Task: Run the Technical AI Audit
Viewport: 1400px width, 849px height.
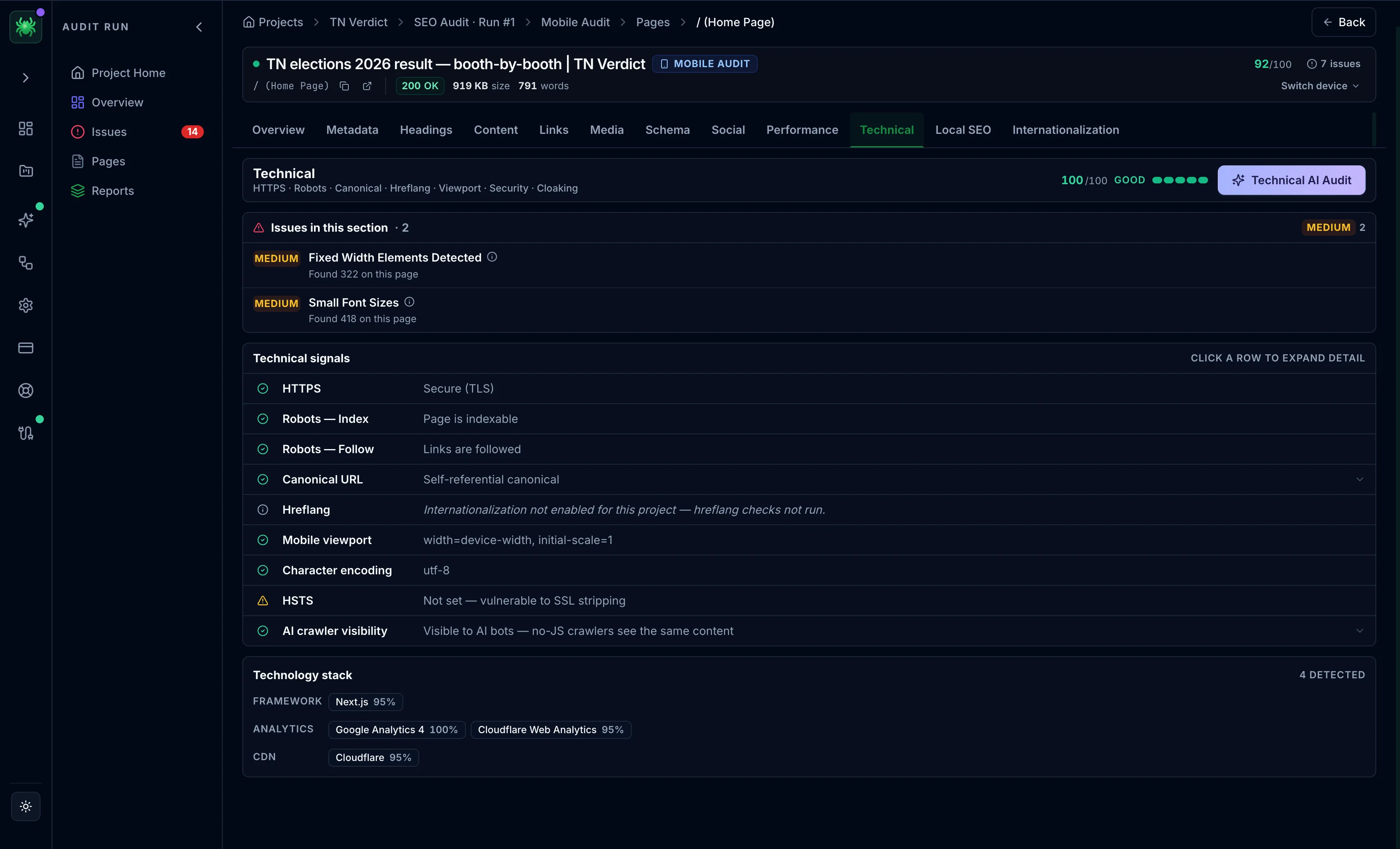Action: [x=1291, y=180]
